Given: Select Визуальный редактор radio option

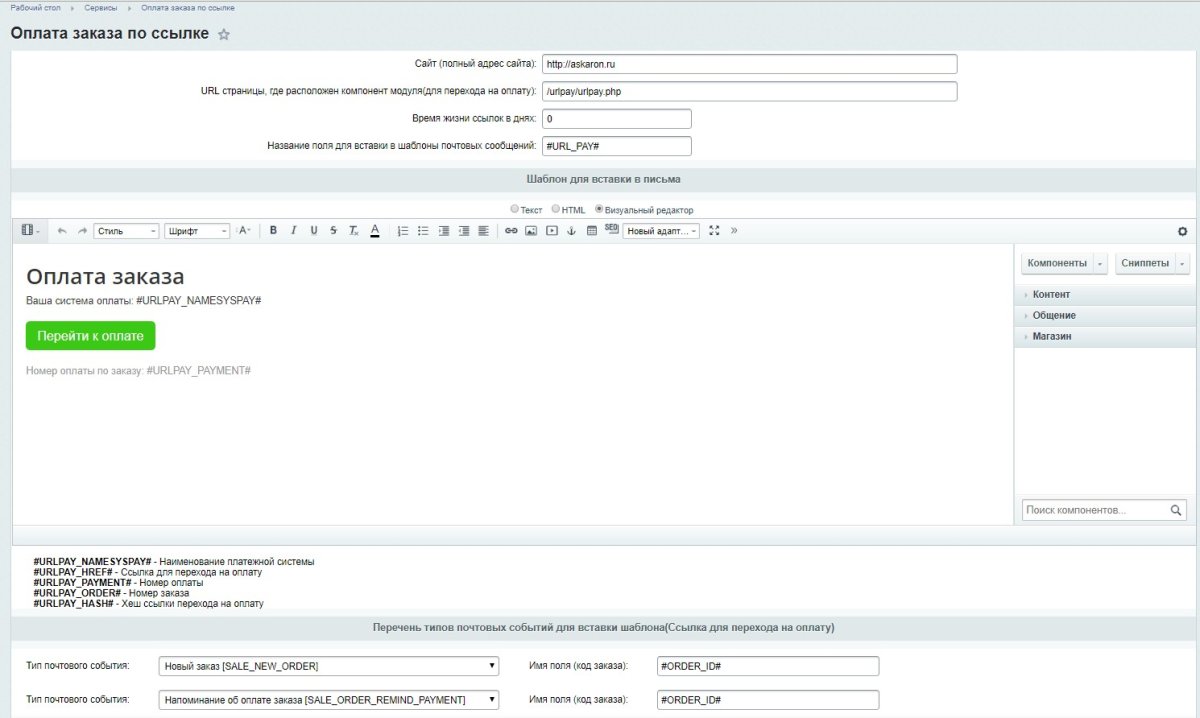Looking at the screenshot, I should [600, 210].
